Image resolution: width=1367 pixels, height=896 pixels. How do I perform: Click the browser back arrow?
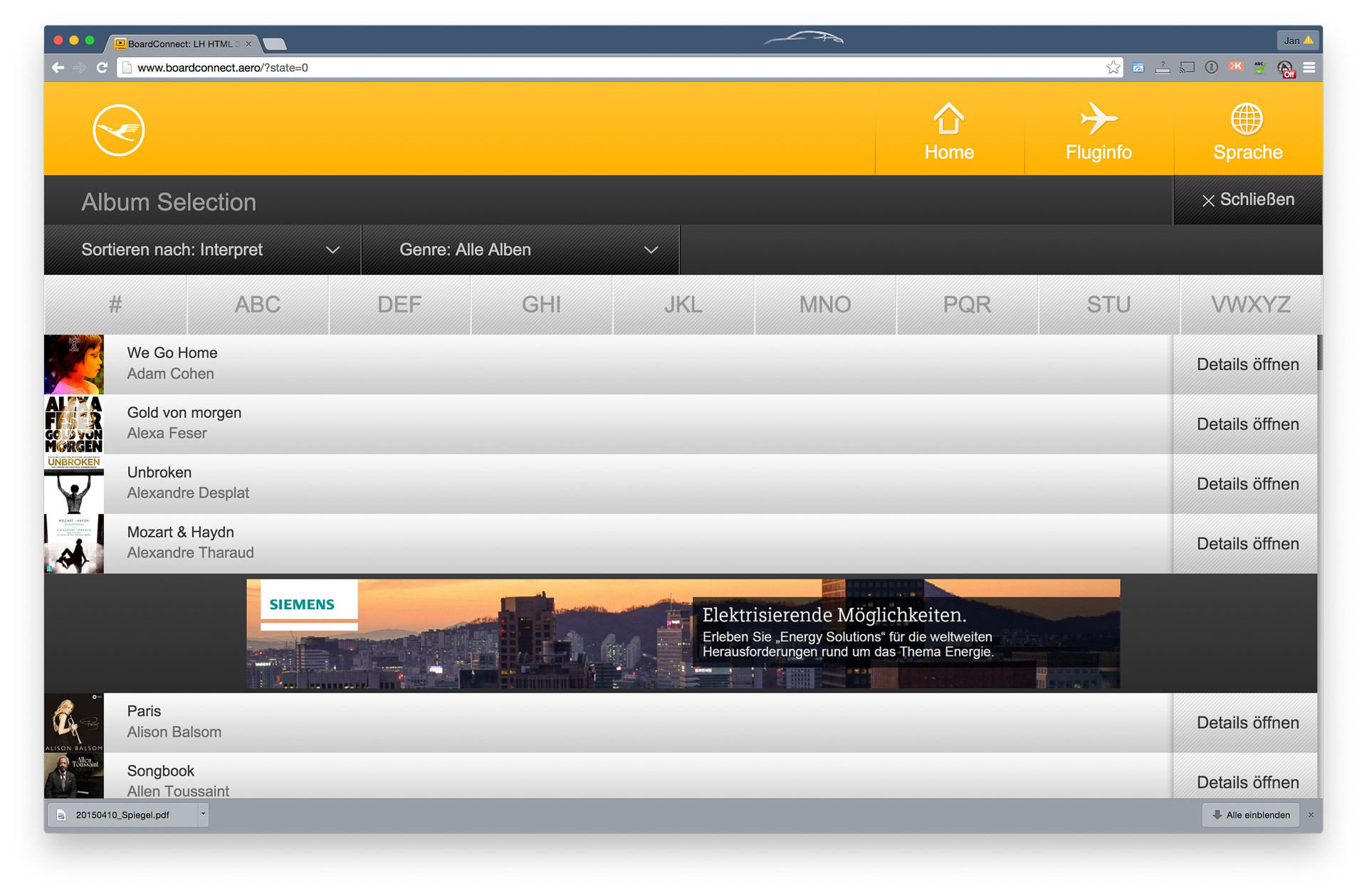58,68
